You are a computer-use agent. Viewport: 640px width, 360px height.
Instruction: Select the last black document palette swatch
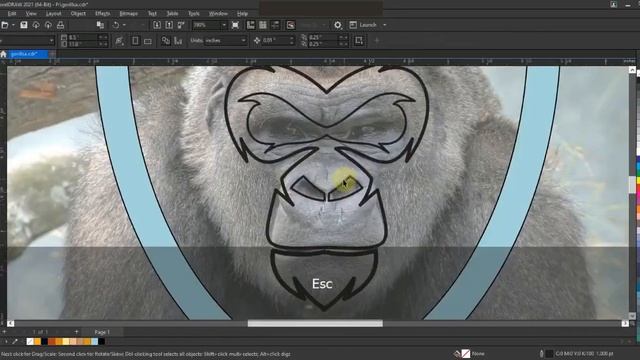tap(101, 341)
